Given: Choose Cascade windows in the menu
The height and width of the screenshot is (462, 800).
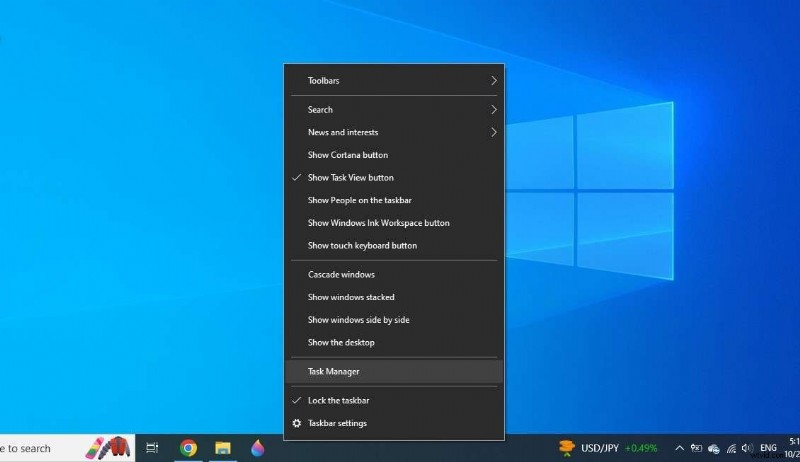Looking at the screenshot, I should 341,274.
